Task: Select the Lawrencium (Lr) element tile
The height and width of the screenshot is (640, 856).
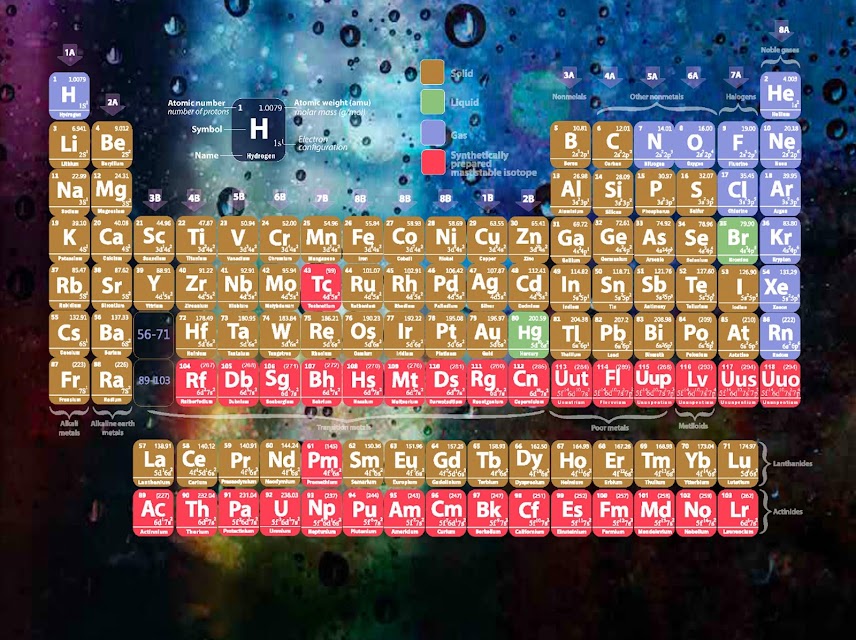Action: [738, 513]
